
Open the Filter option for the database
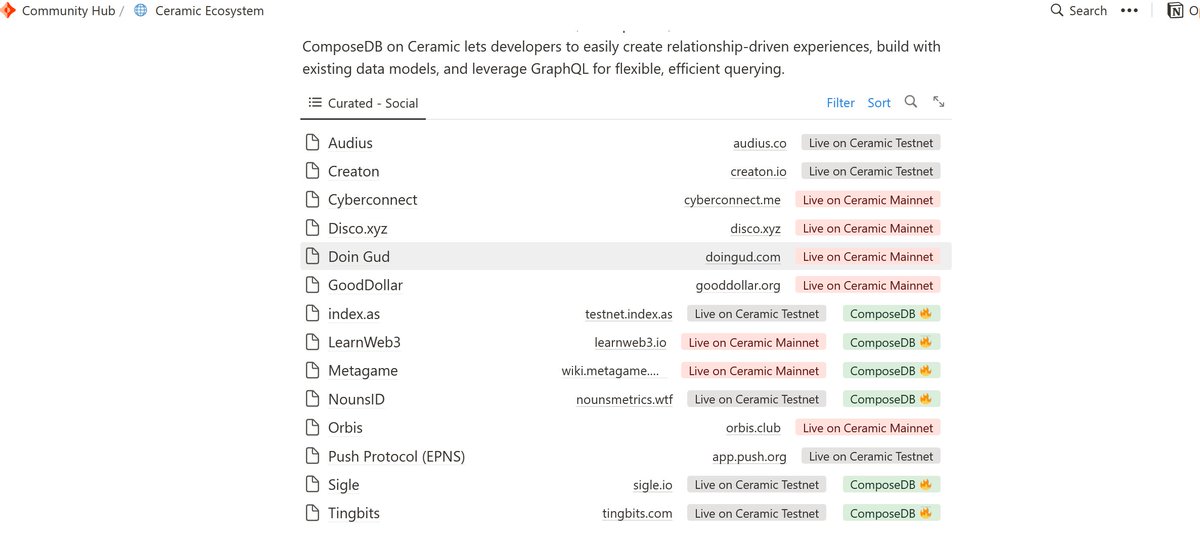coord(840,103)
